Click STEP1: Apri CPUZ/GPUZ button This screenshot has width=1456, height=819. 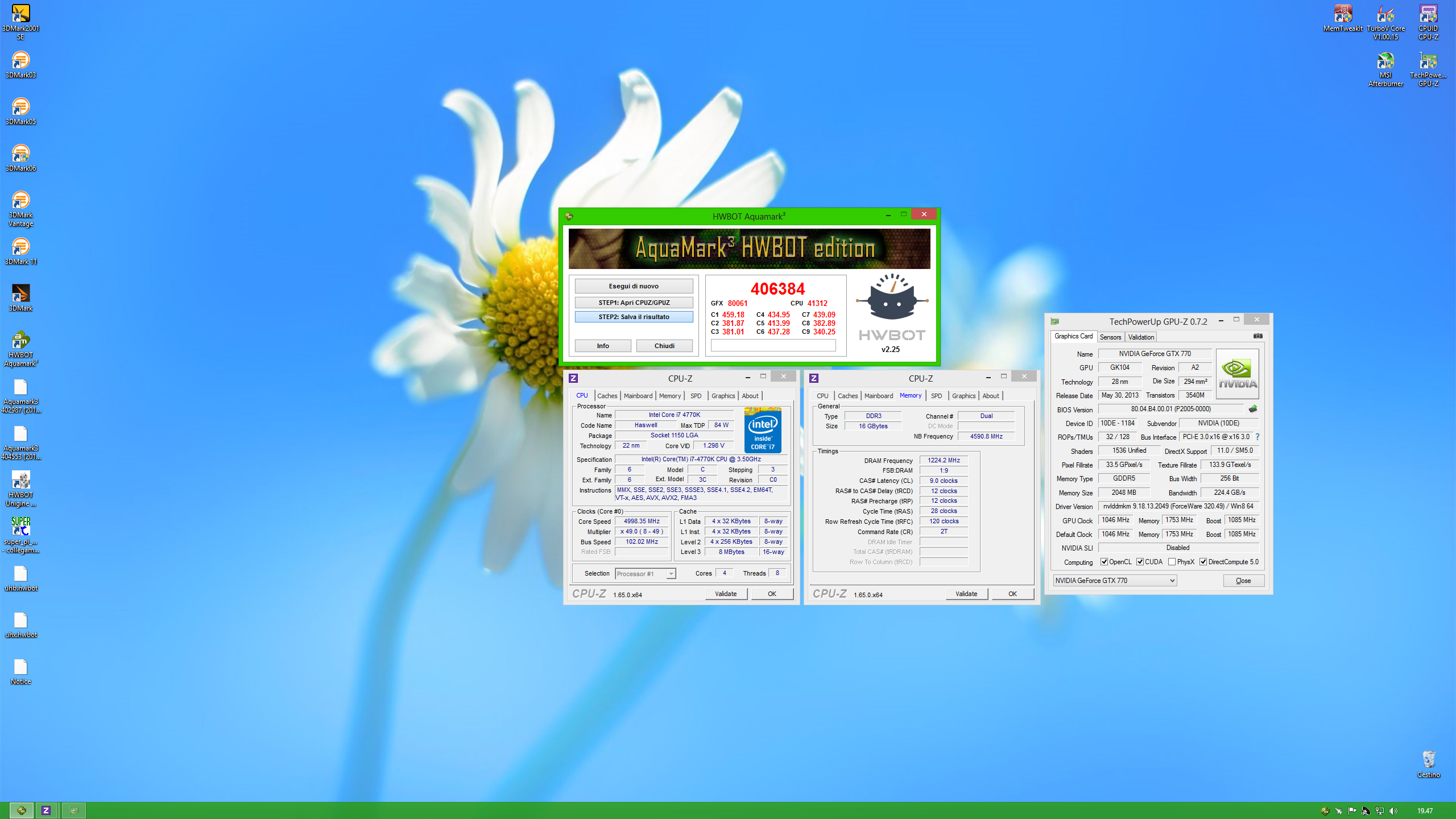pyautogui.click(x=634, y=303)
